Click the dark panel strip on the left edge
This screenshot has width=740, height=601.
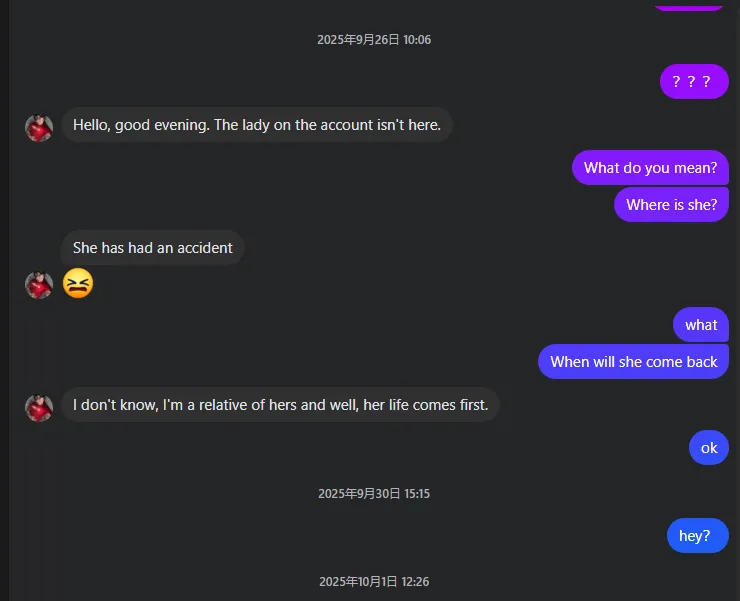click(4, 300)
